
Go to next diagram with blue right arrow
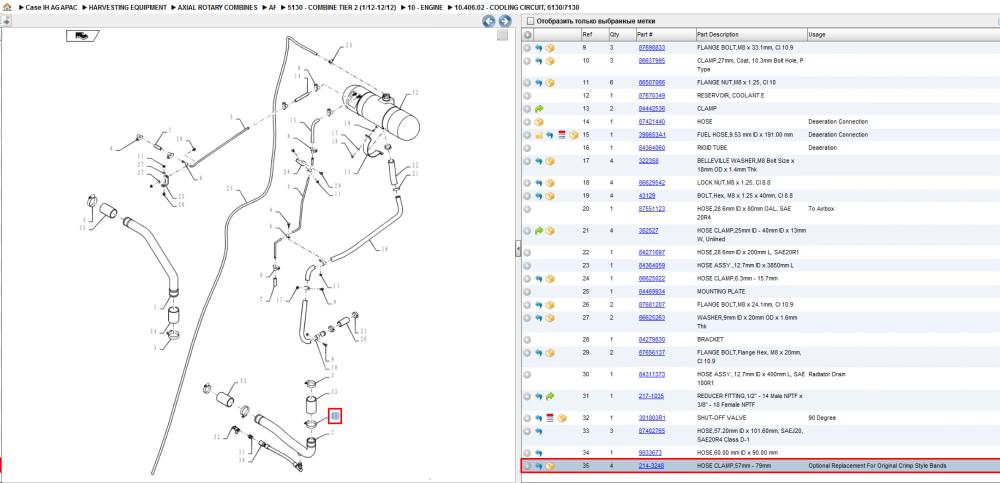click(504, 21)
